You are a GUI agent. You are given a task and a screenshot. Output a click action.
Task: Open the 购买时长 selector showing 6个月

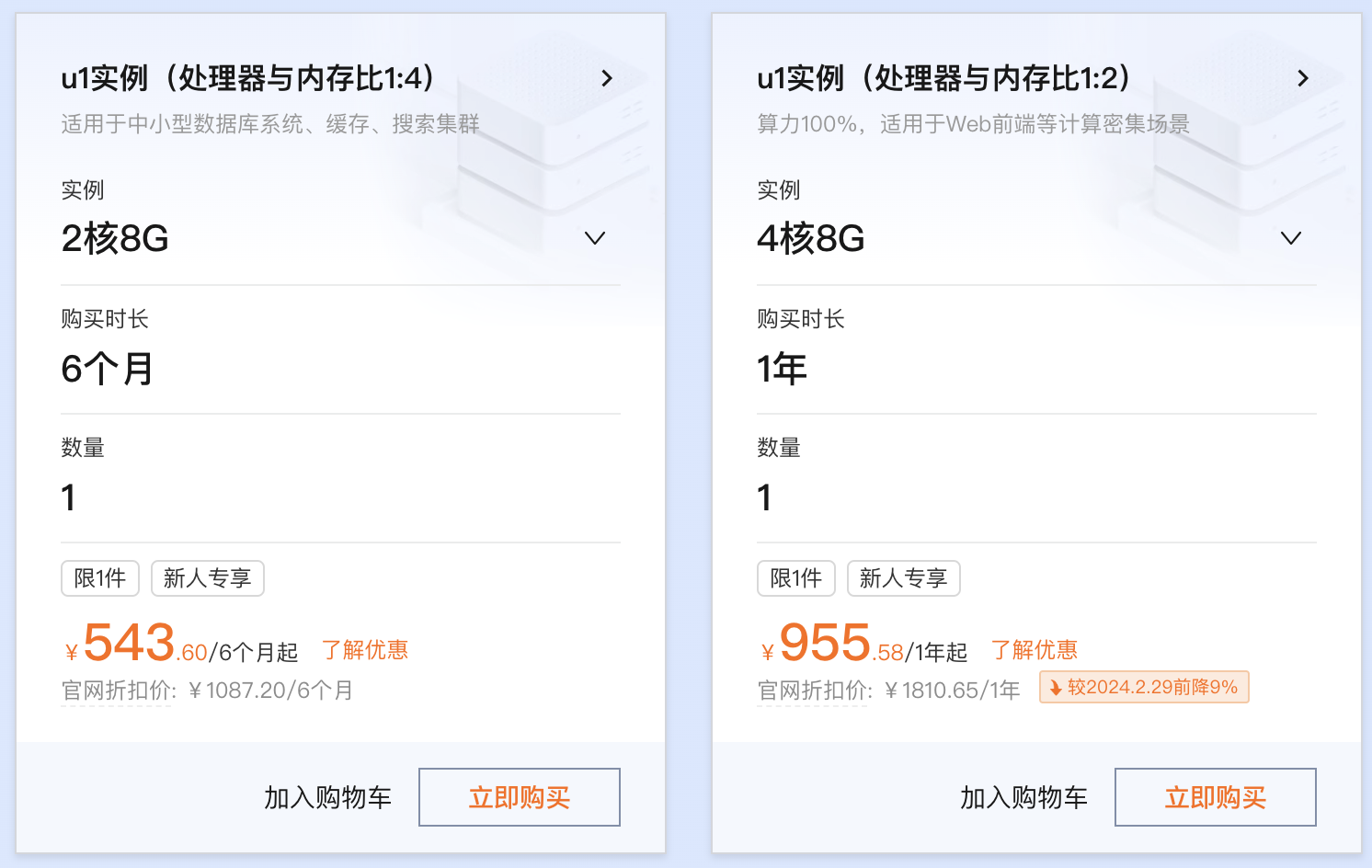[x=331, y=368]
